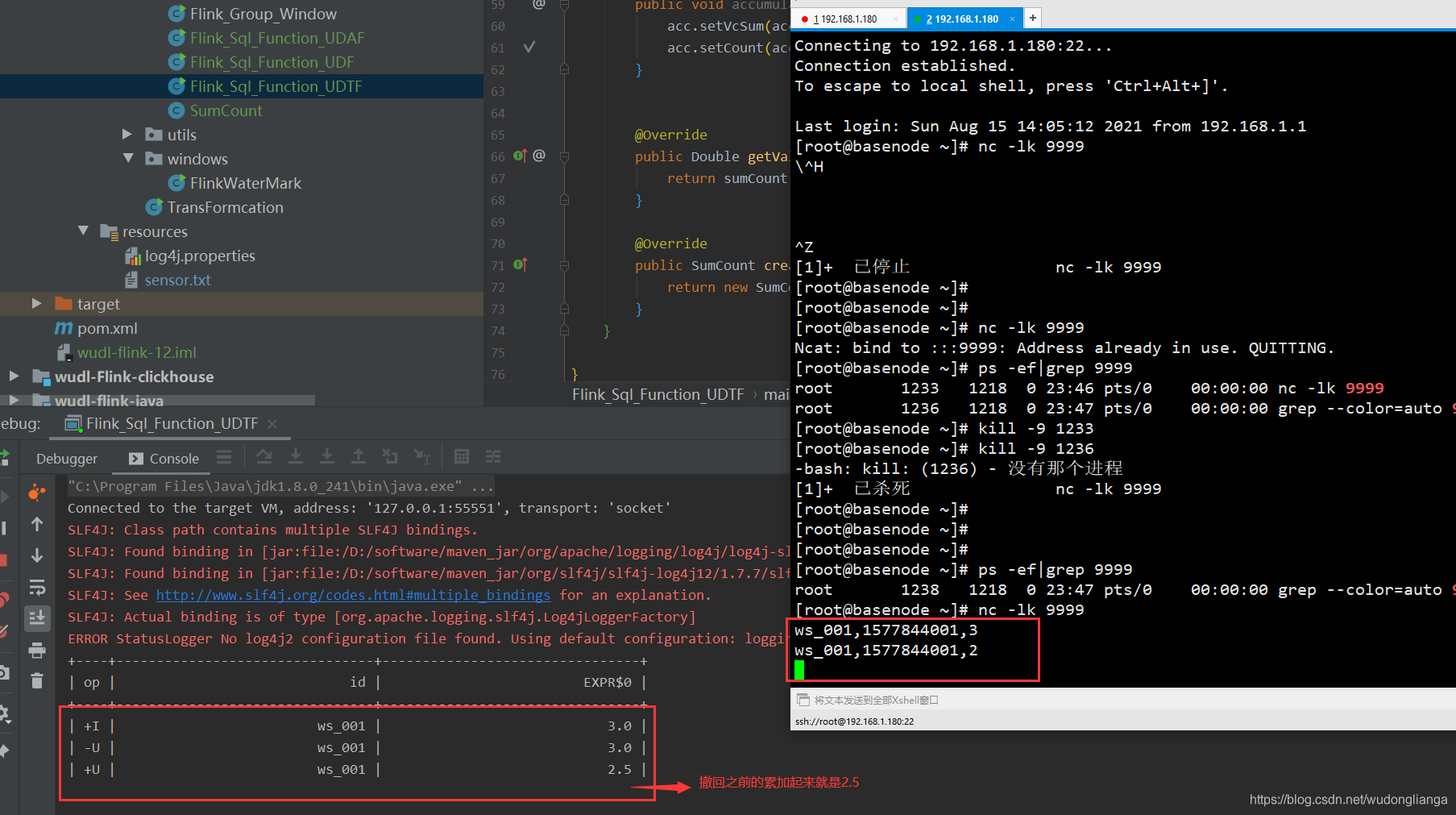This screenshot has width=1456, height=815.
Task: Close the Flink_Sql_Function_UDTF debug tab
Action: click(x=272, y=423)
